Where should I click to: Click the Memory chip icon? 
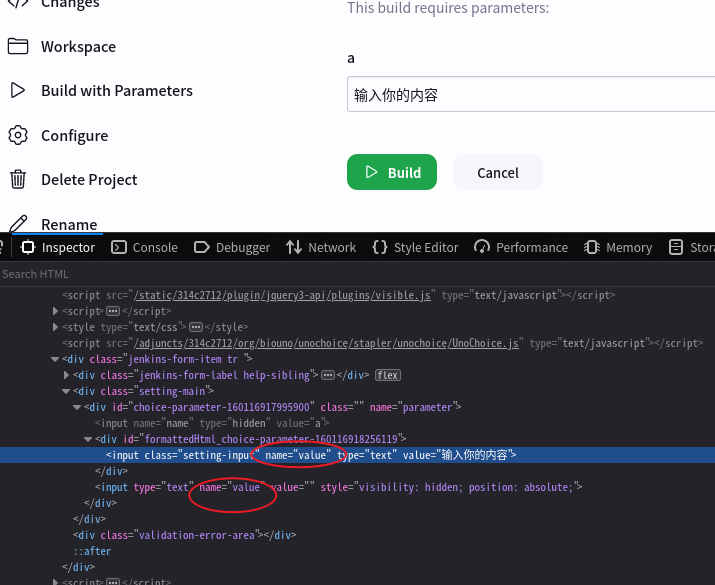tap(592, 247)
